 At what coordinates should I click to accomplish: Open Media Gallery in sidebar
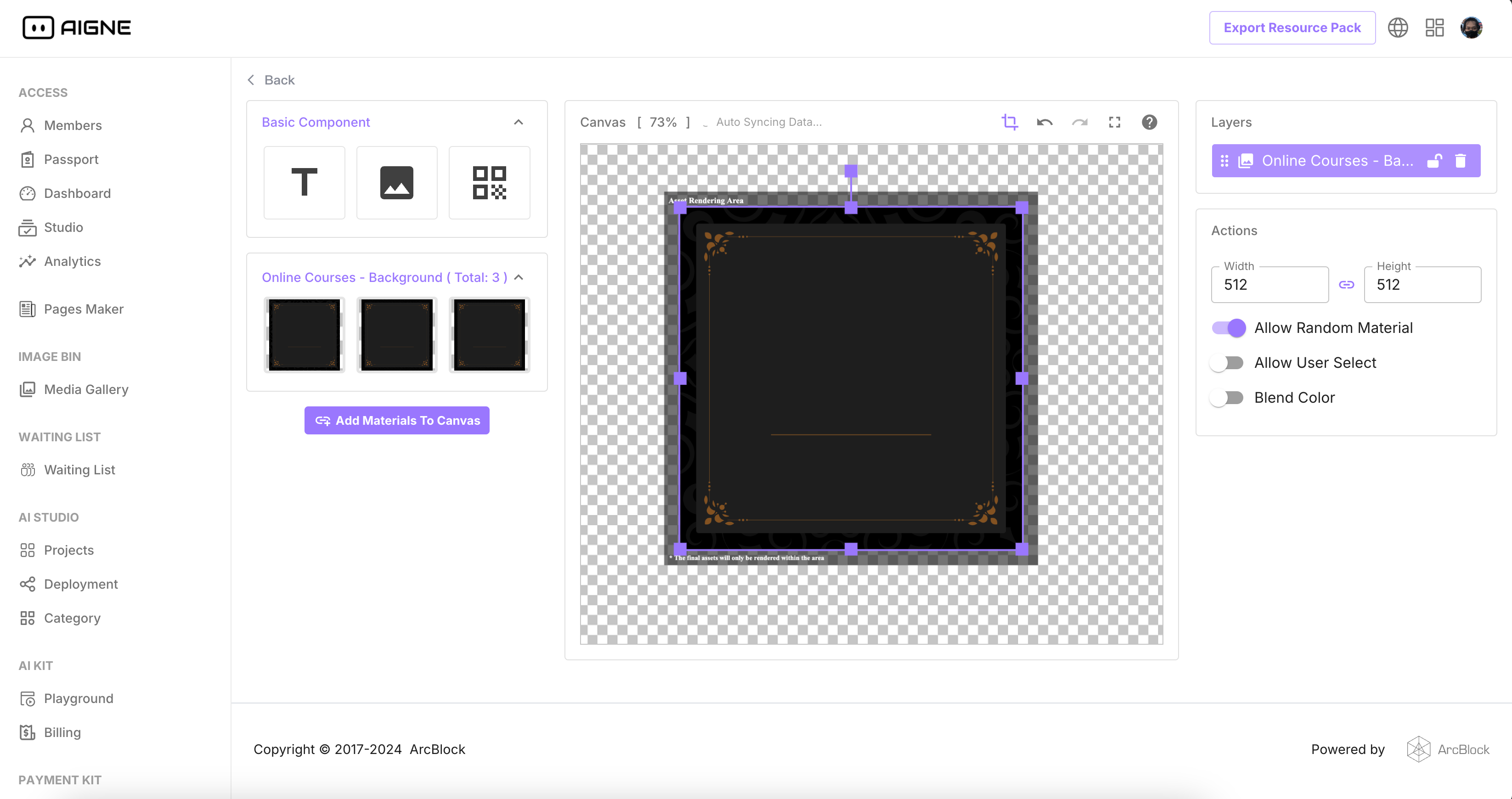pyautogui.click(x=86, y=389)
